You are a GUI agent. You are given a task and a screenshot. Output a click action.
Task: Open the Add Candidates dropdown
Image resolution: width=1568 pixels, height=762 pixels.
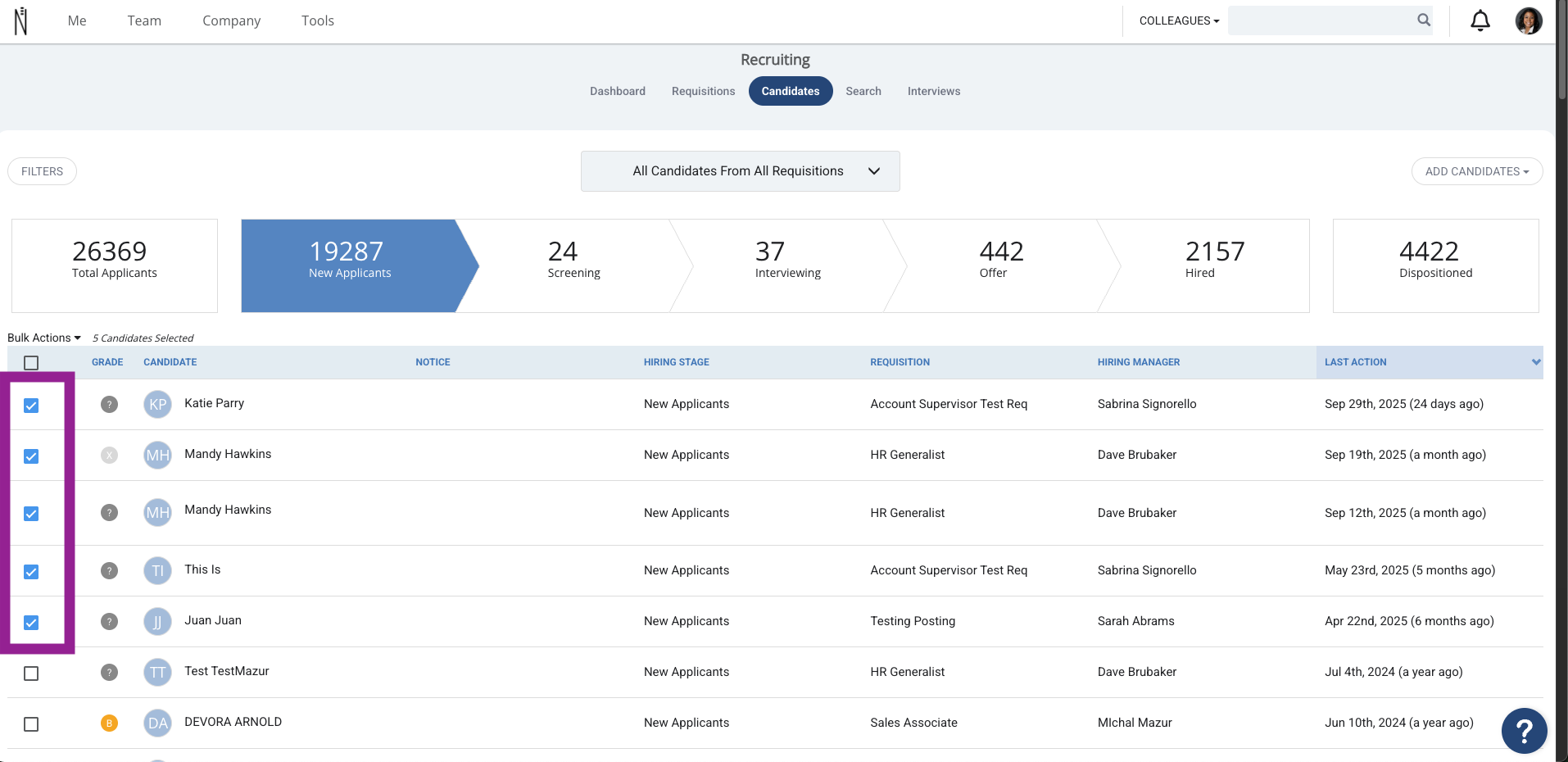pos(1476,171)
